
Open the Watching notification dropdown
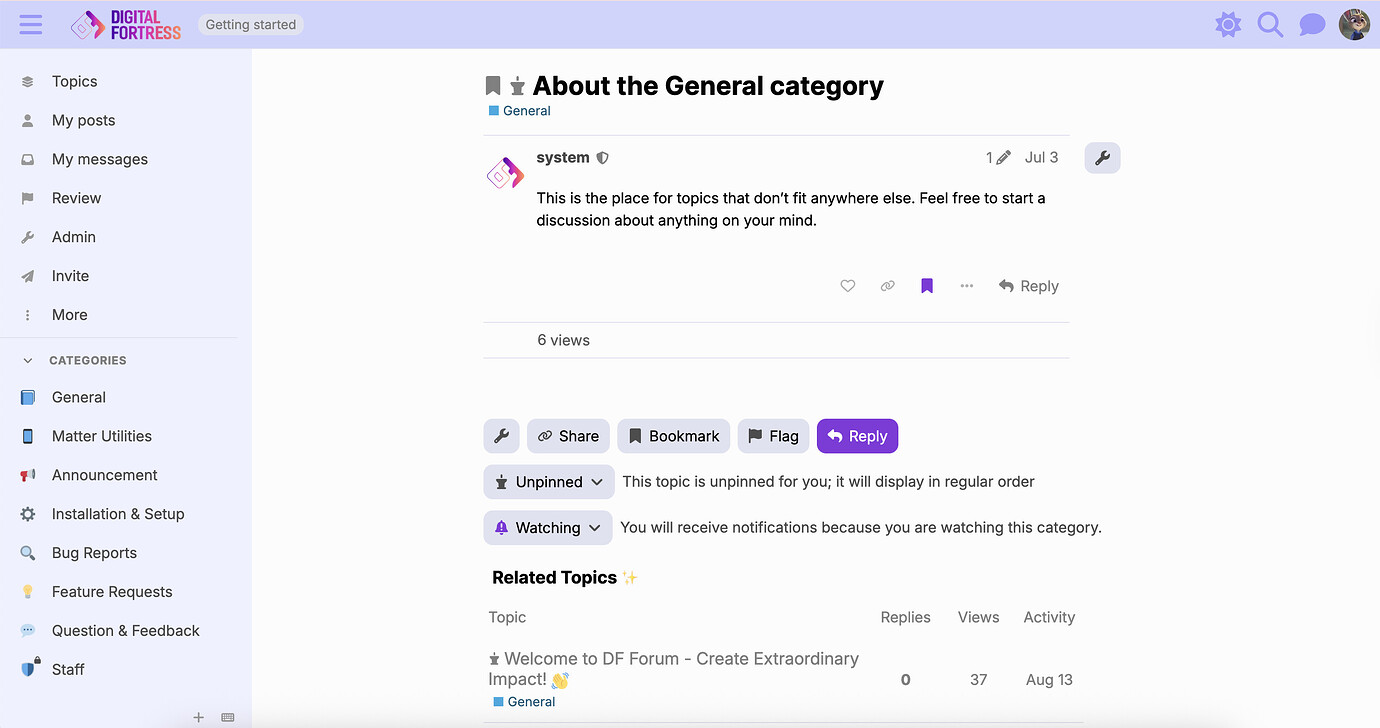[x=547, y=528]
